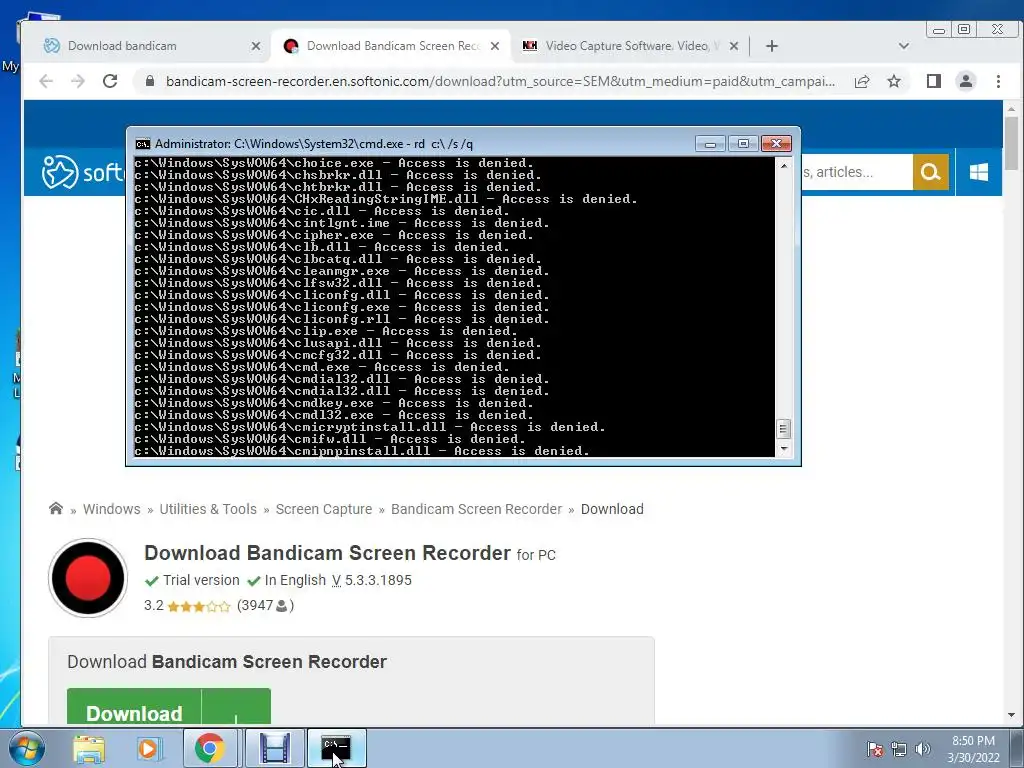Switch to Download Bandicam Screen Recorder tab
This screenshot has height=768, width=1024.
click(x=393, y=46)
